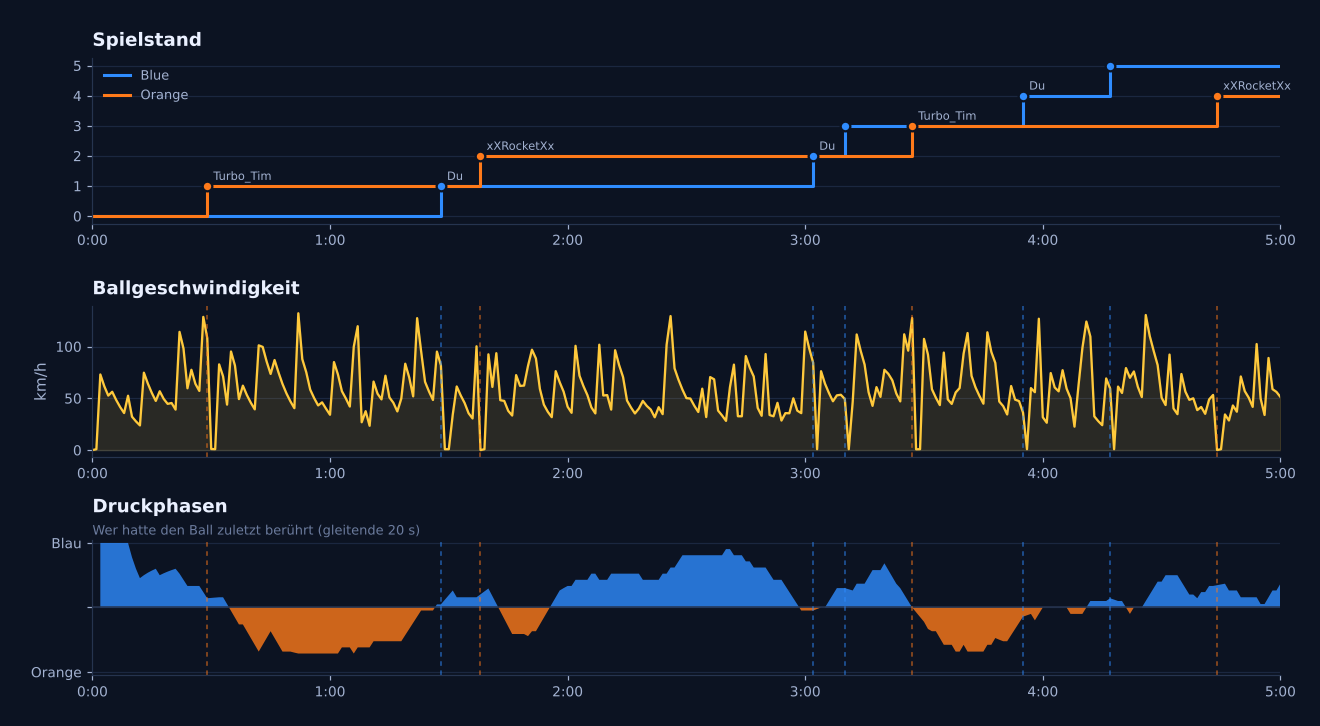Select Du's blue goal dot at score 1
The width and height of the screenshot is (1320, 726).
[441, 187]
